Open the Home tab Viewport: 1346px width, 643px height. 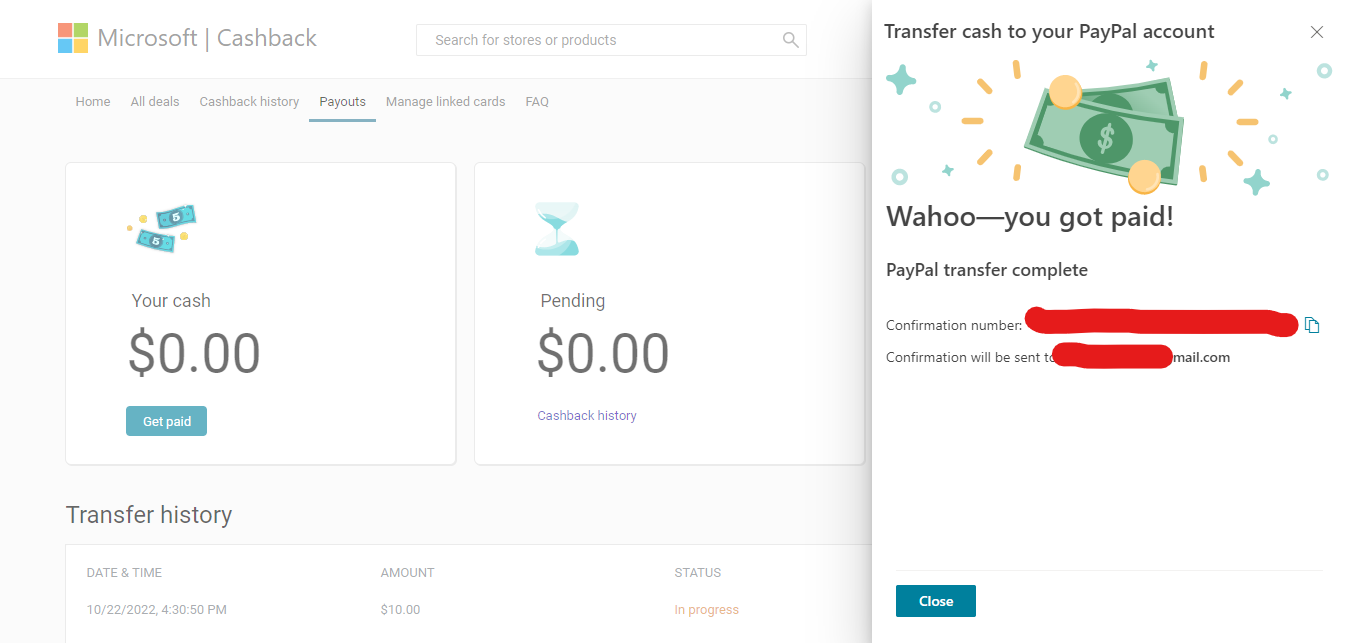(93, 102)
